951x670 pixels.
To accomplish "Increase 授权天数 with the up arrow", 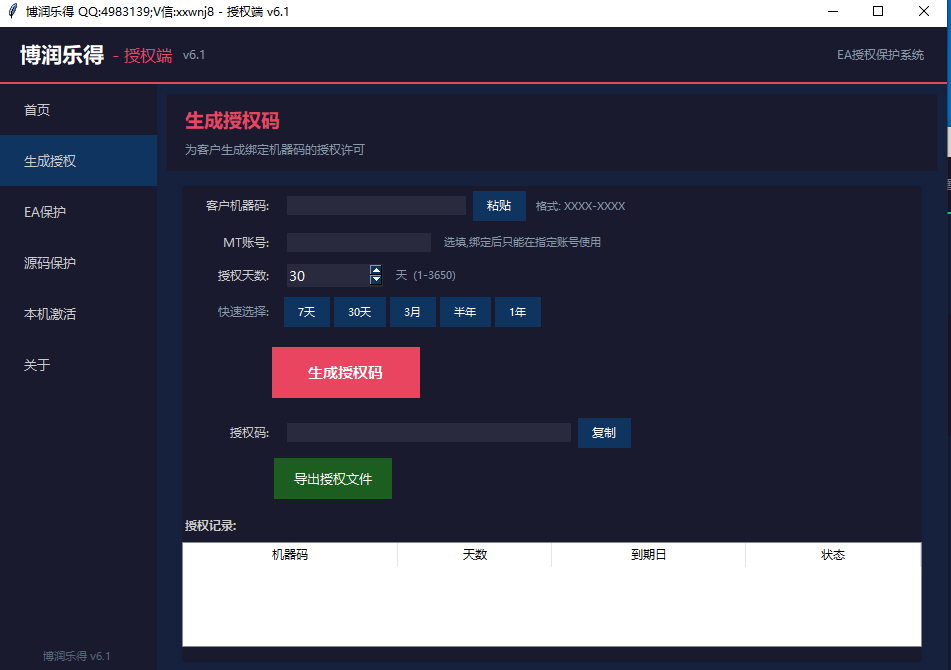I will [x=376, y=270].
